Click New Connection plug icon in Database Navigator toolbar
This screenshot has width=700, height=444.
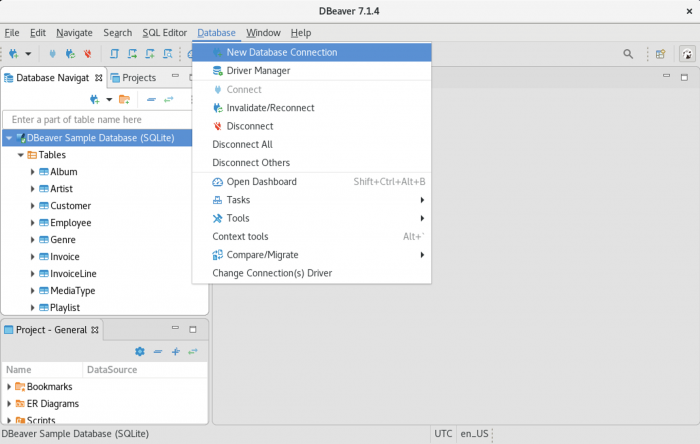(x=94, y=100)
